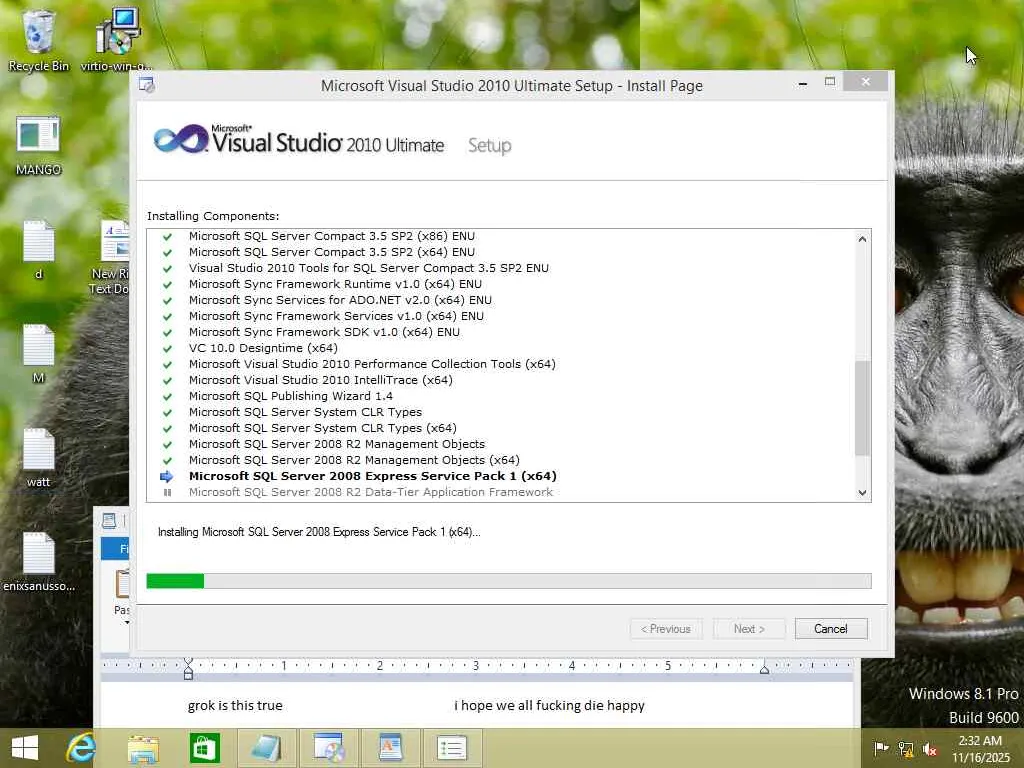This screenshot has width=1024, height=768.
Task: Select 'SQL Server 2008 R2 Management Objects (x64)'
Action: click(x=354, y=460)
